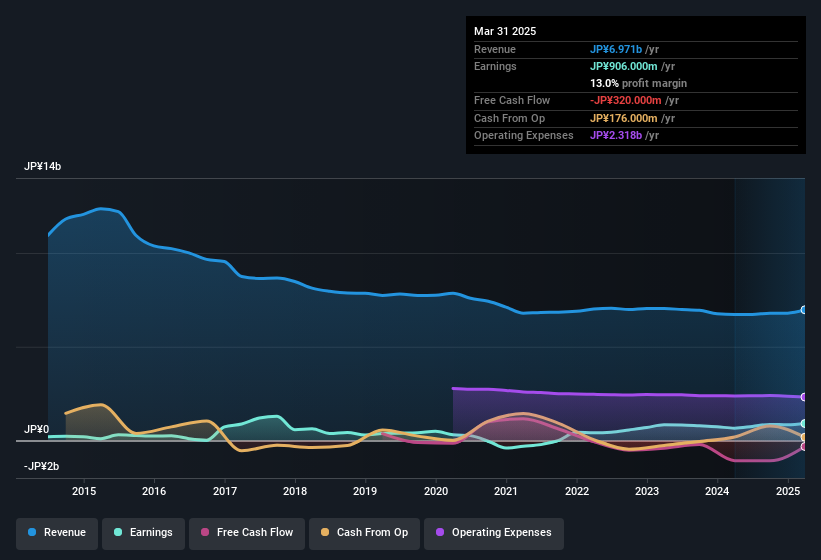Viewport: 821px width, 560px height.
Task: Click the JP¥176.000m cash from op value
Action: tap(624, 118)
